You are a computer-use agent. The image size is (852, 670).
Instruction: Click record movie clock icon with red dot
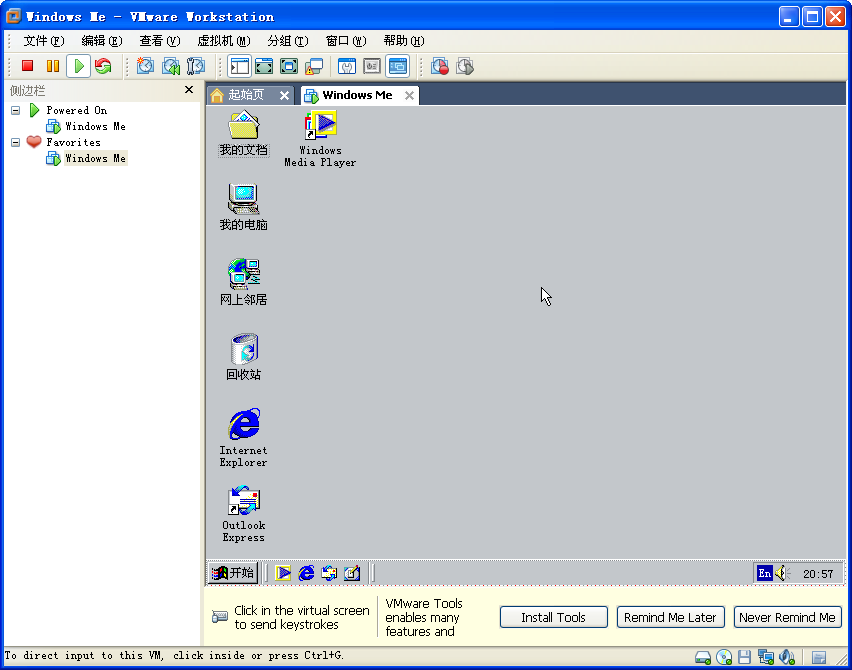tap(440, 66)
